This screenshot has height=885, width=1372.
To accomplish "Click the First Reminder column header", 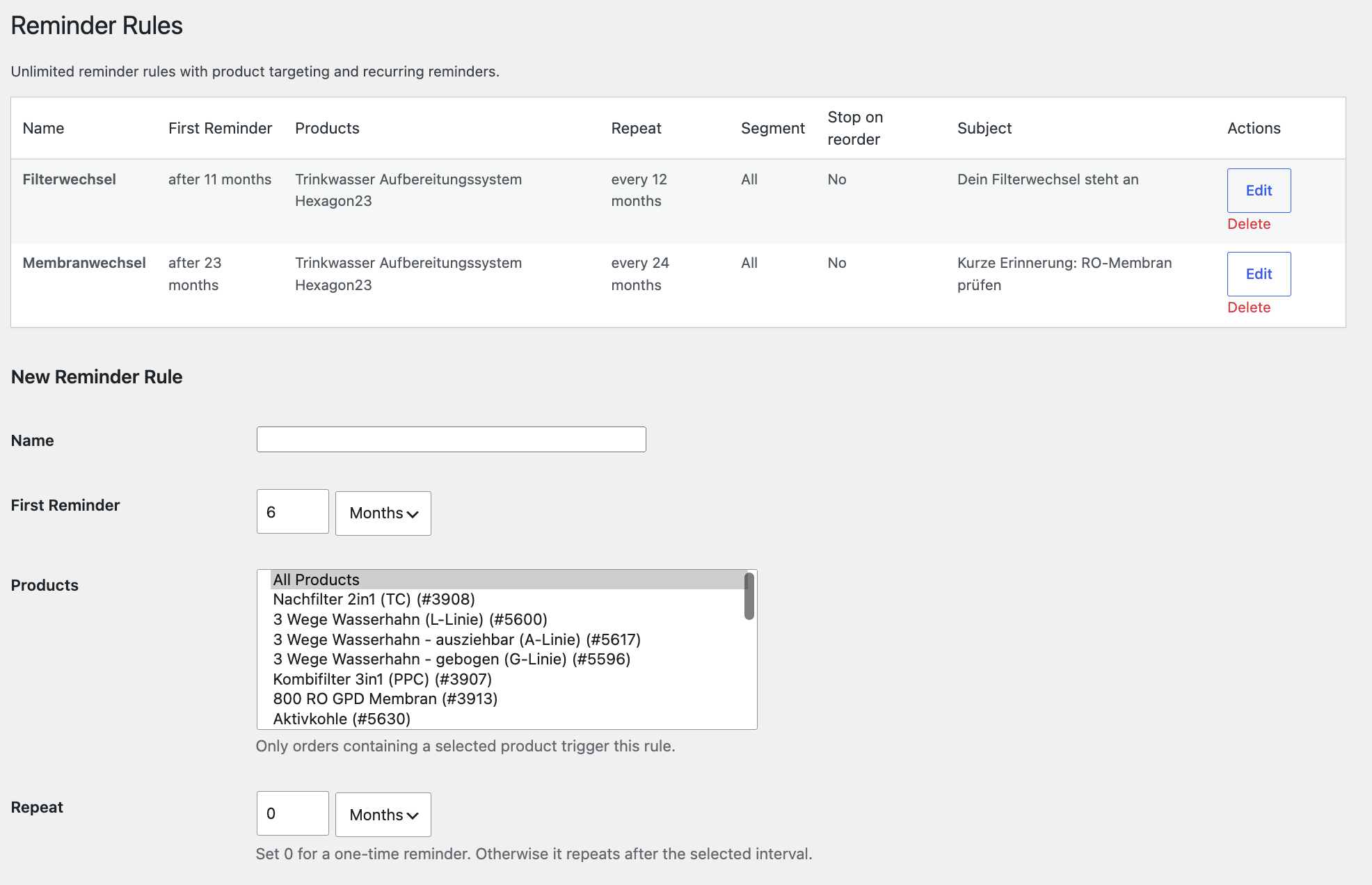I will pos(220,128).
